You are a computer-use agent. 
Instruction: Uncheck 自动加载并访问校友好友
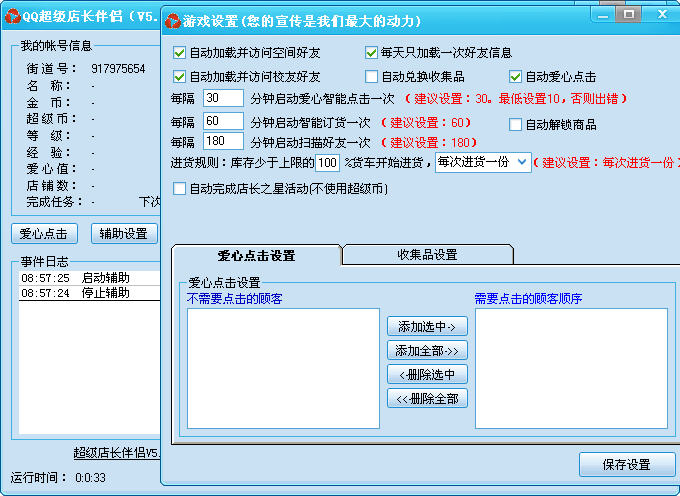(180, 77)
